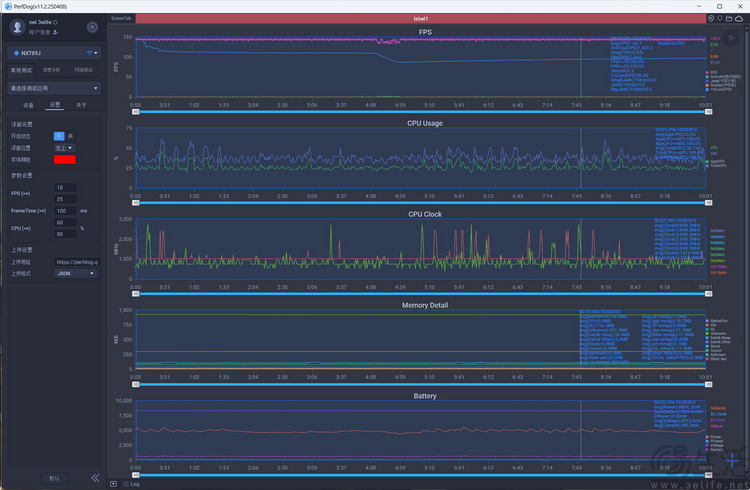Click the SceneTab label

click(x=121, y=18)
